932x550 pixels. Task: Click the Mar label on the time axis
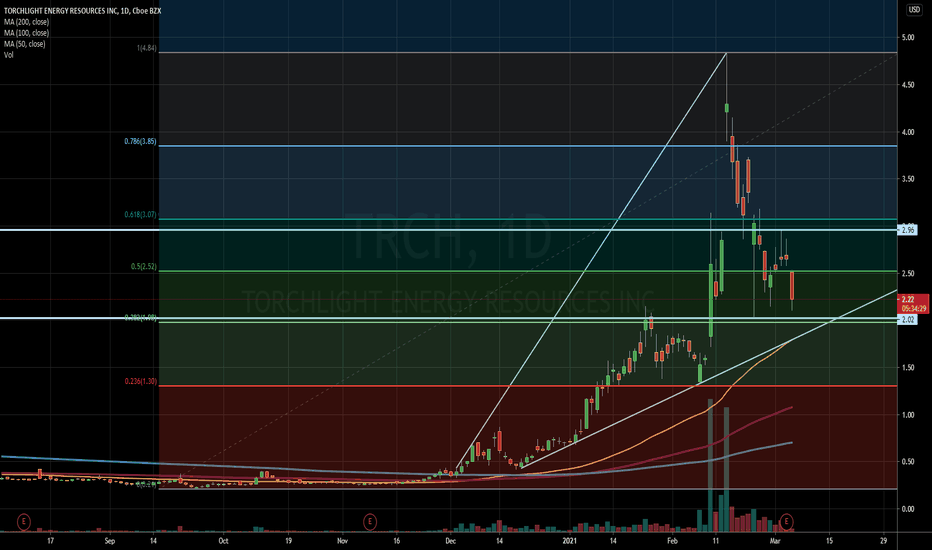pos(775,541)
